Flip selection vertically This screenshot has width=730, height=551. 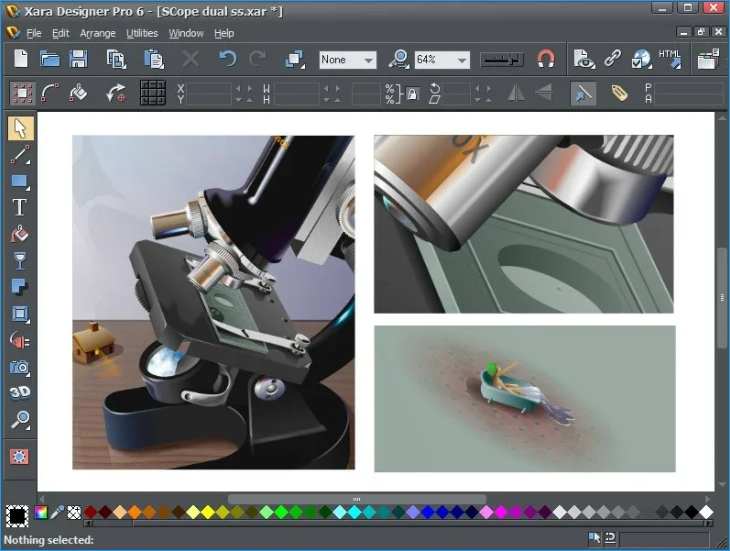pyautogui.click(x=543, y=92)
